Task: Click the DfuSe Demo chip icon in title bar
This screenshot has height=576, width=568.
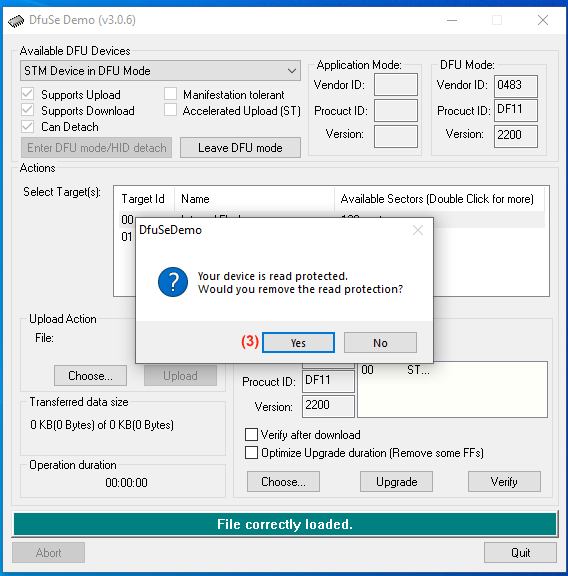Action: [x=16, y=21]
